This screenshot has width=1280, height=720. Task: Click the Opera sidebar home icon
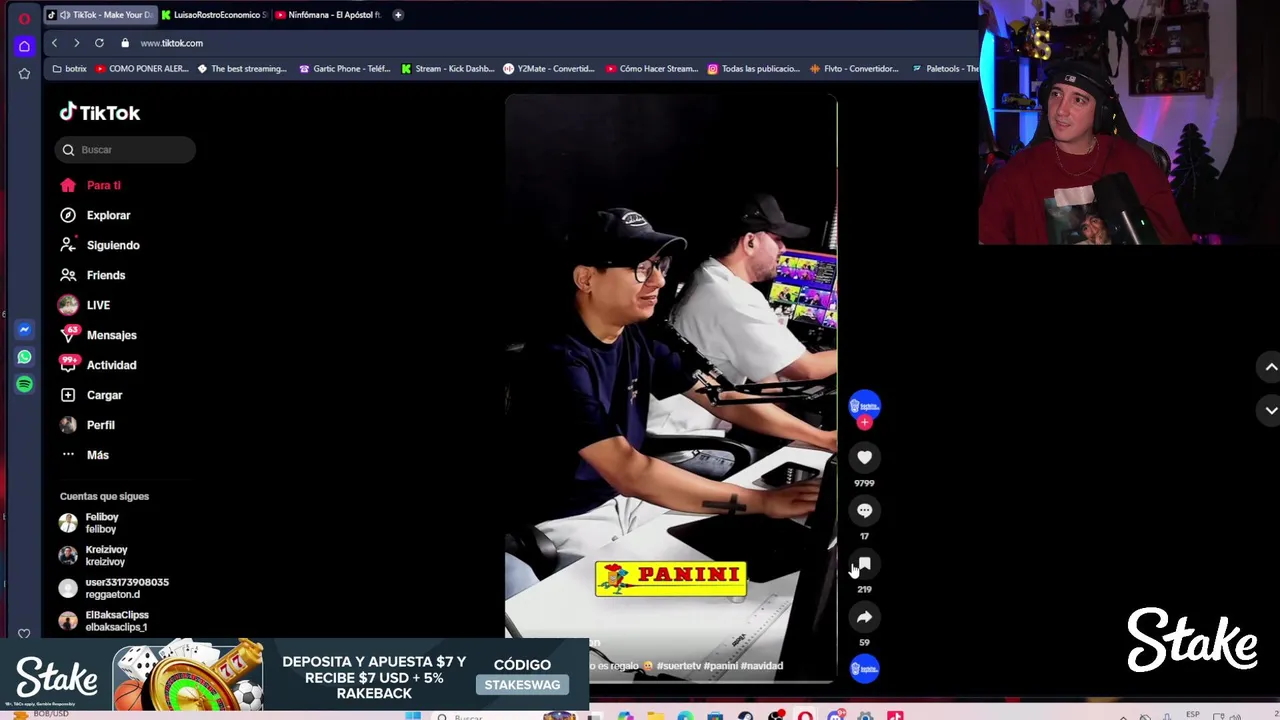(x=24, y=46)
